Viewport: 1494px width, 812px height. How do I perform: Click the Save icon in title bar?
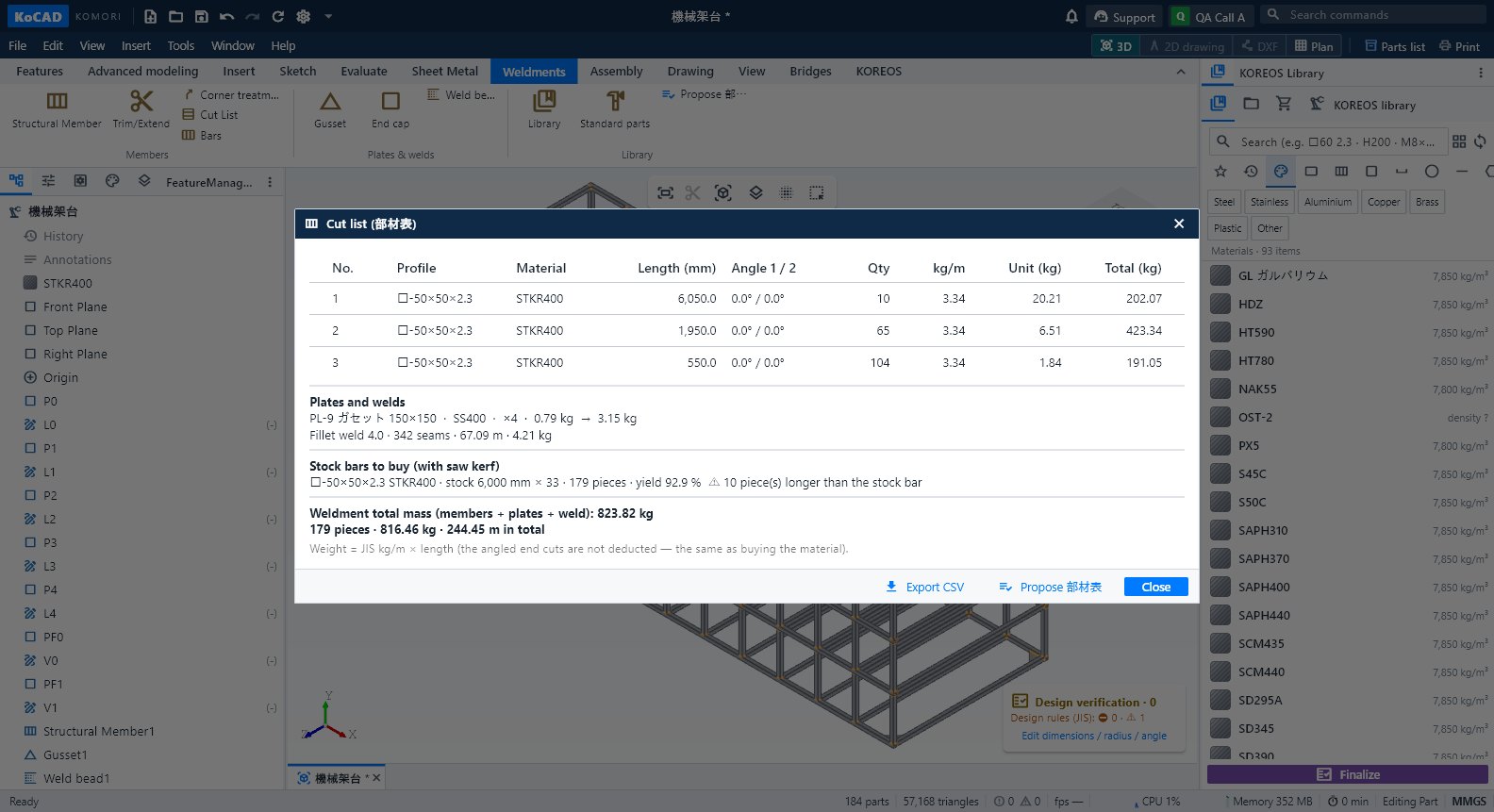[202, 16]
